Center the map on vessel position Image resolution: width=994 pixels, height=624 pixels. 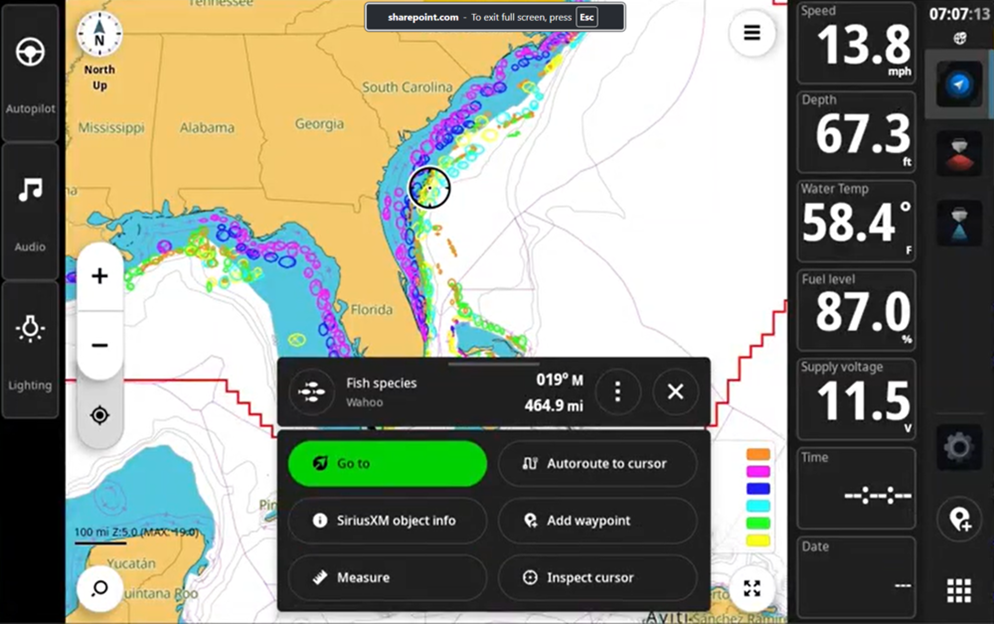pyautogui.click(x=99, y=415)
